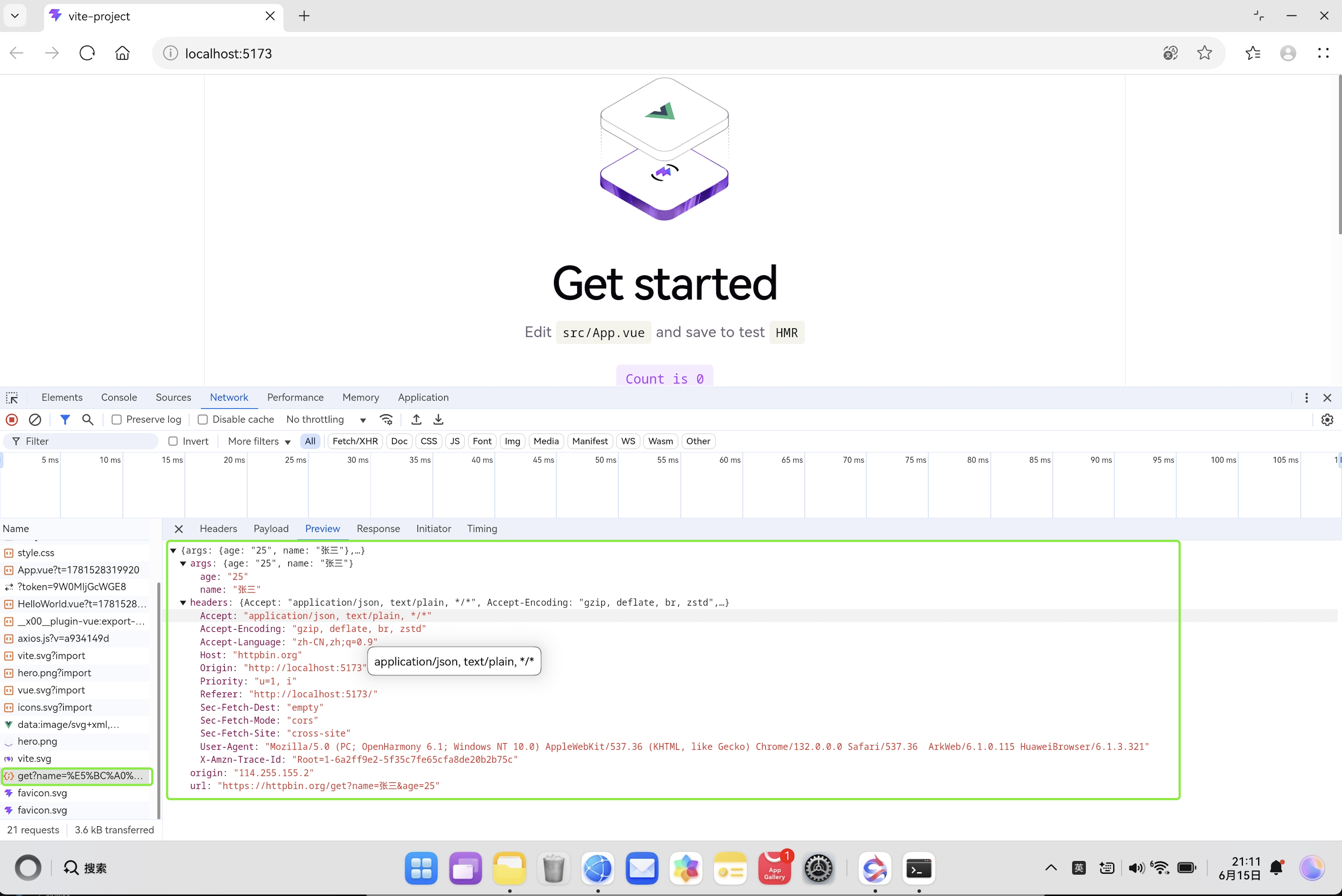This screenshot has width=1342, height=896.
Task: Select the CSS filter chip
Action: [x=429, y=441]
